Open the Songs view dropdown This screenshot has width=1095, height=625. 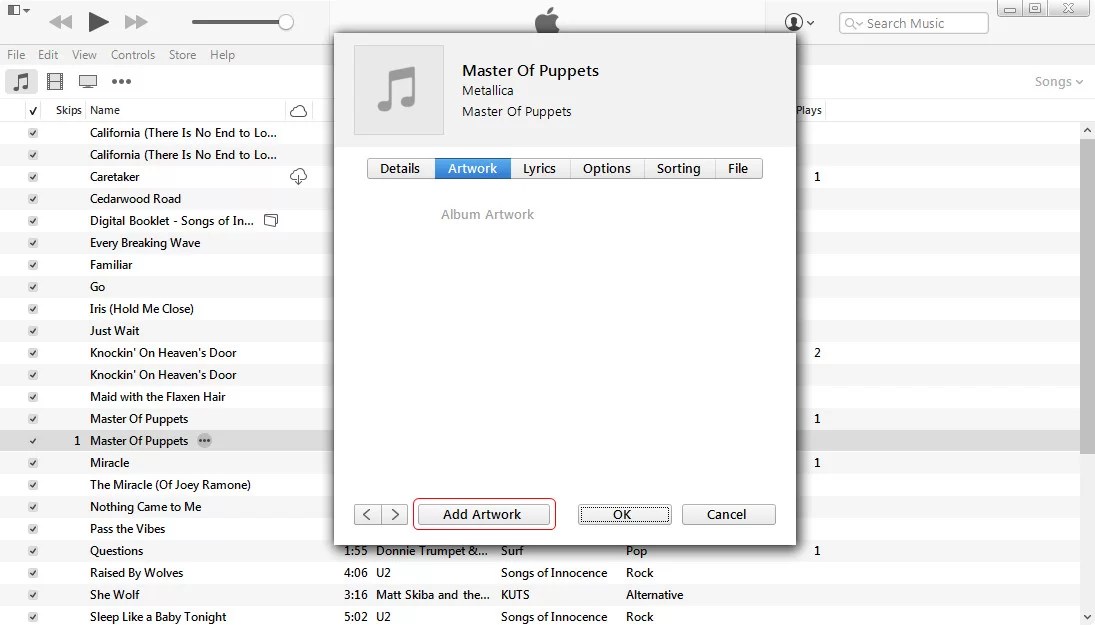coord(1058,82)
